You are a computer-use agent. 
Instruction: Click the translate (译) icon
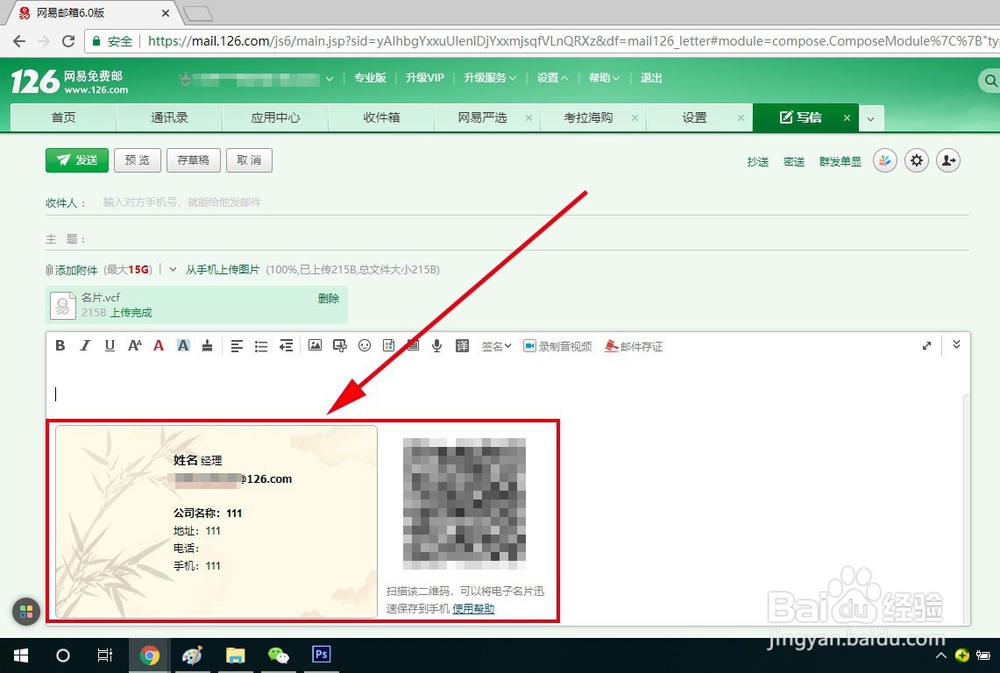(462, 346)
